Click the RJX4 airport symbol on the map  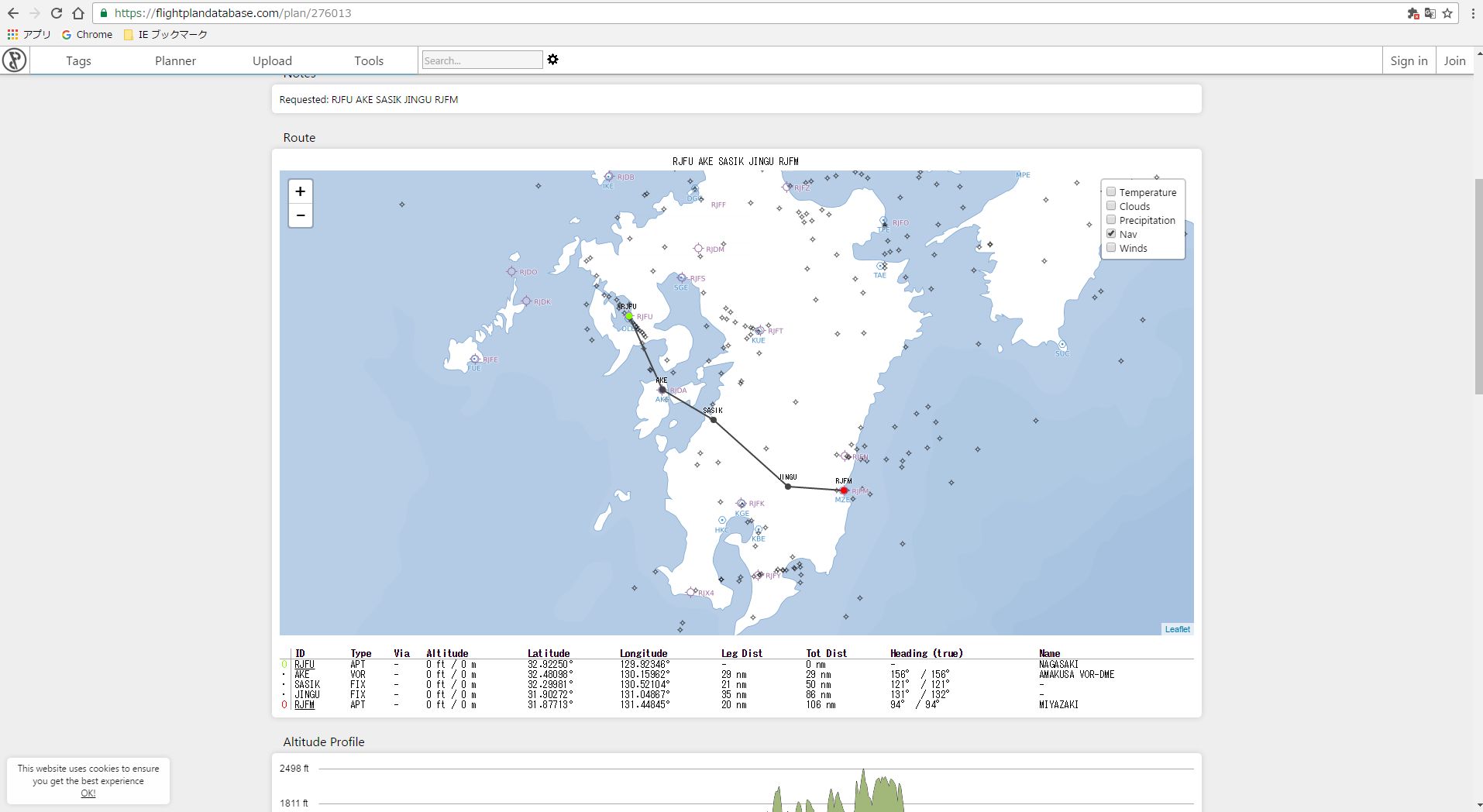(x=691, y=593)
